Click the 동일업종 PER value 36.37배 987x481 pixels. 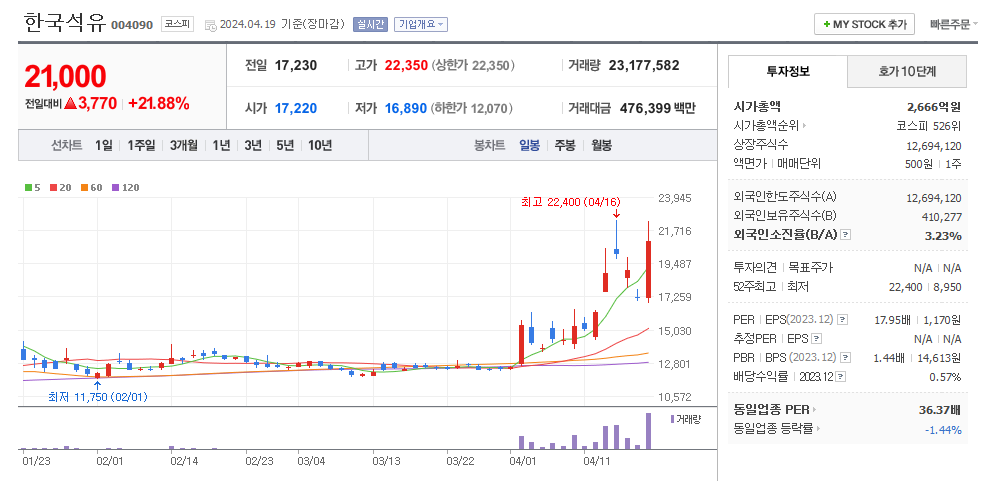click(x=940, y=410)
